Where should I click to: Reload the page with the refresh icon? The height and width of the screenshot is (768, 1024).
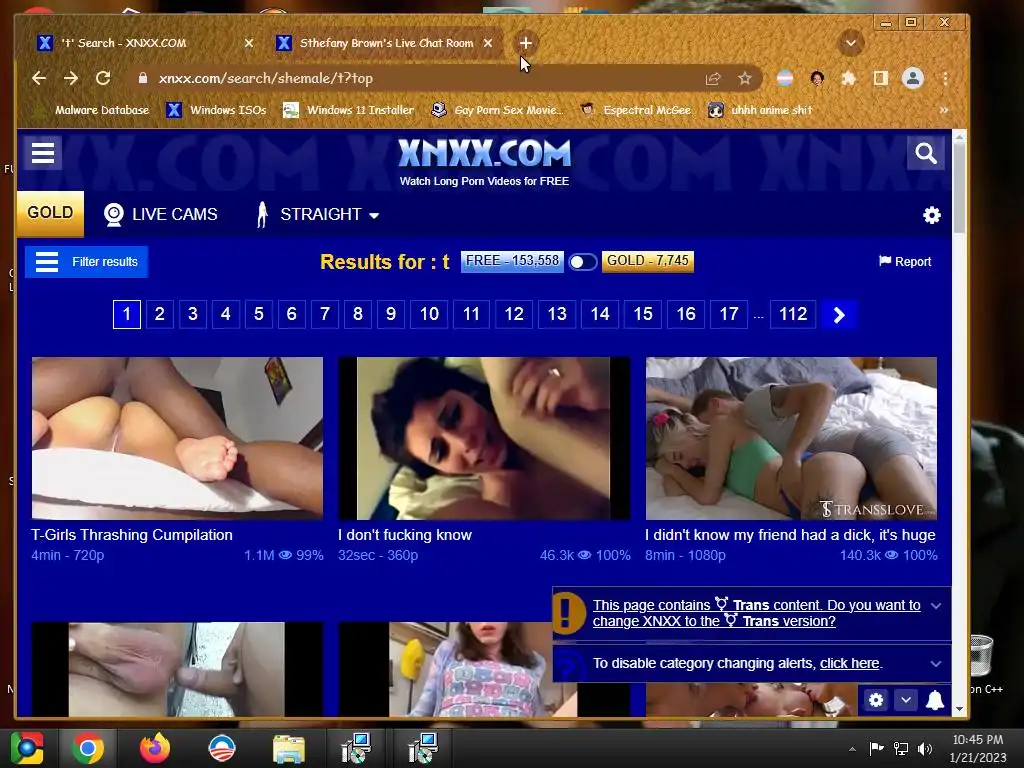click(103, 78)
